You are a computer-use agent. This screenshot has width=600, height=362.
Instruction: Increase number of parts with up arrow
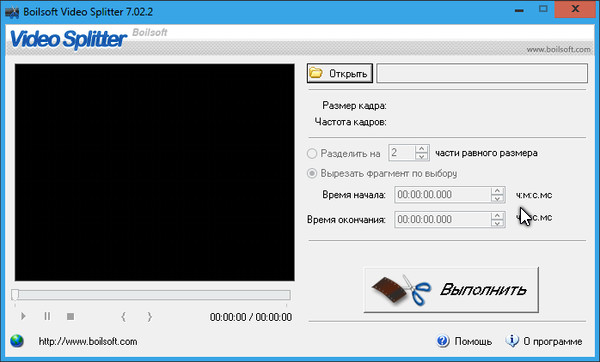[422, 149]
